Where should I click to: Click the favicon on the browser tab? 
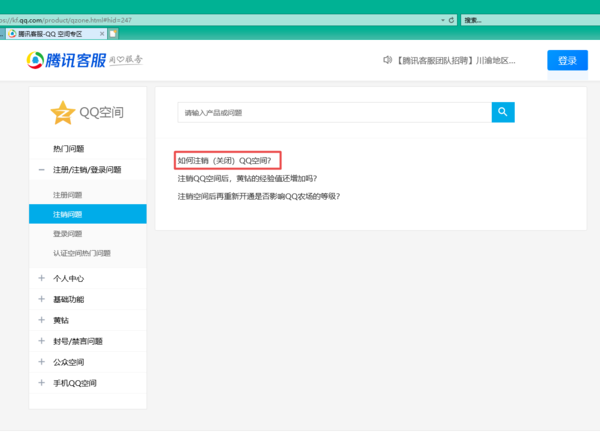(11, 33)
